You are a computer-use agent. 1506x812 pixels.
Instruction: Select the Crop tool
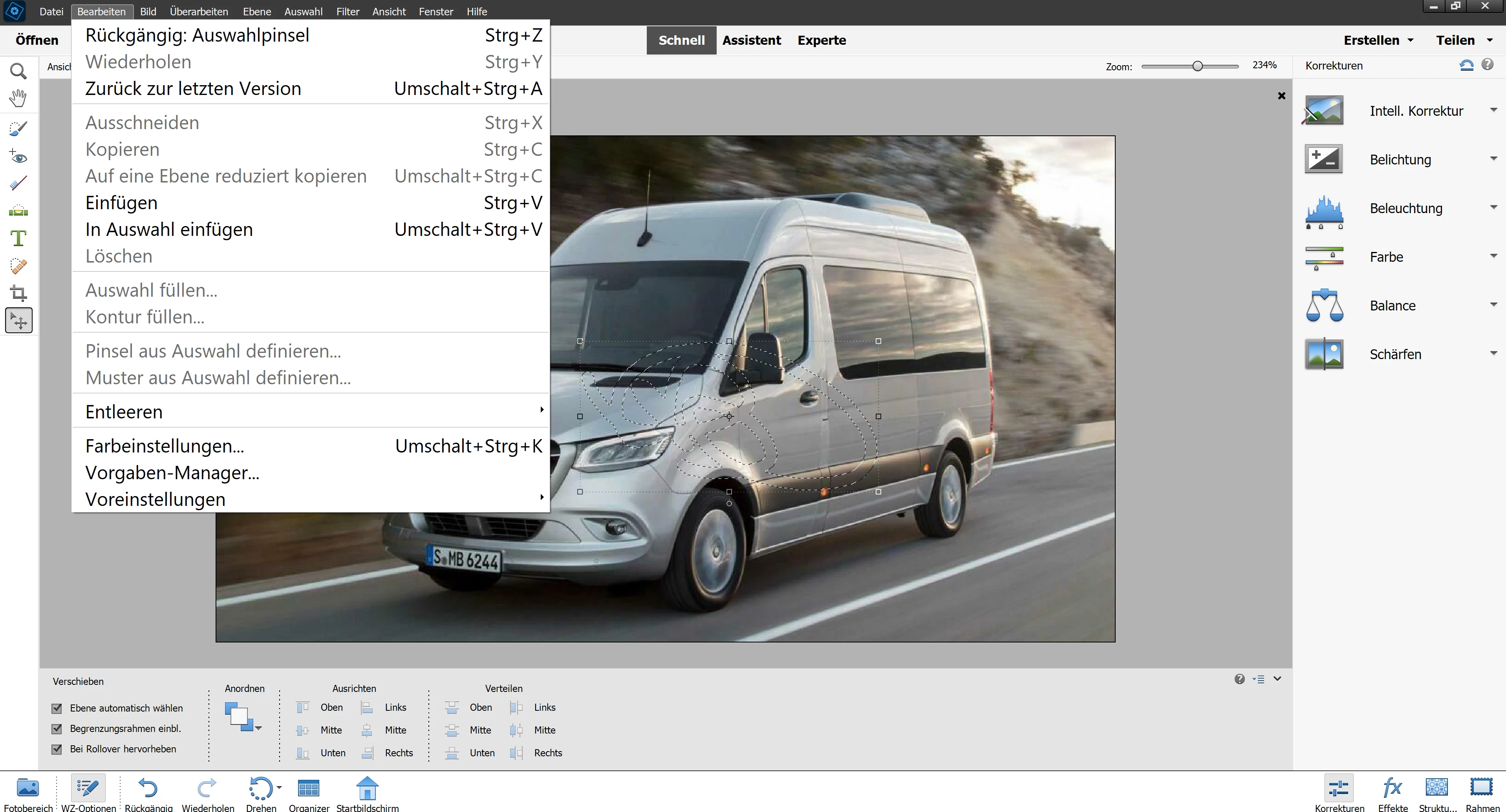(x=18, y=293)
